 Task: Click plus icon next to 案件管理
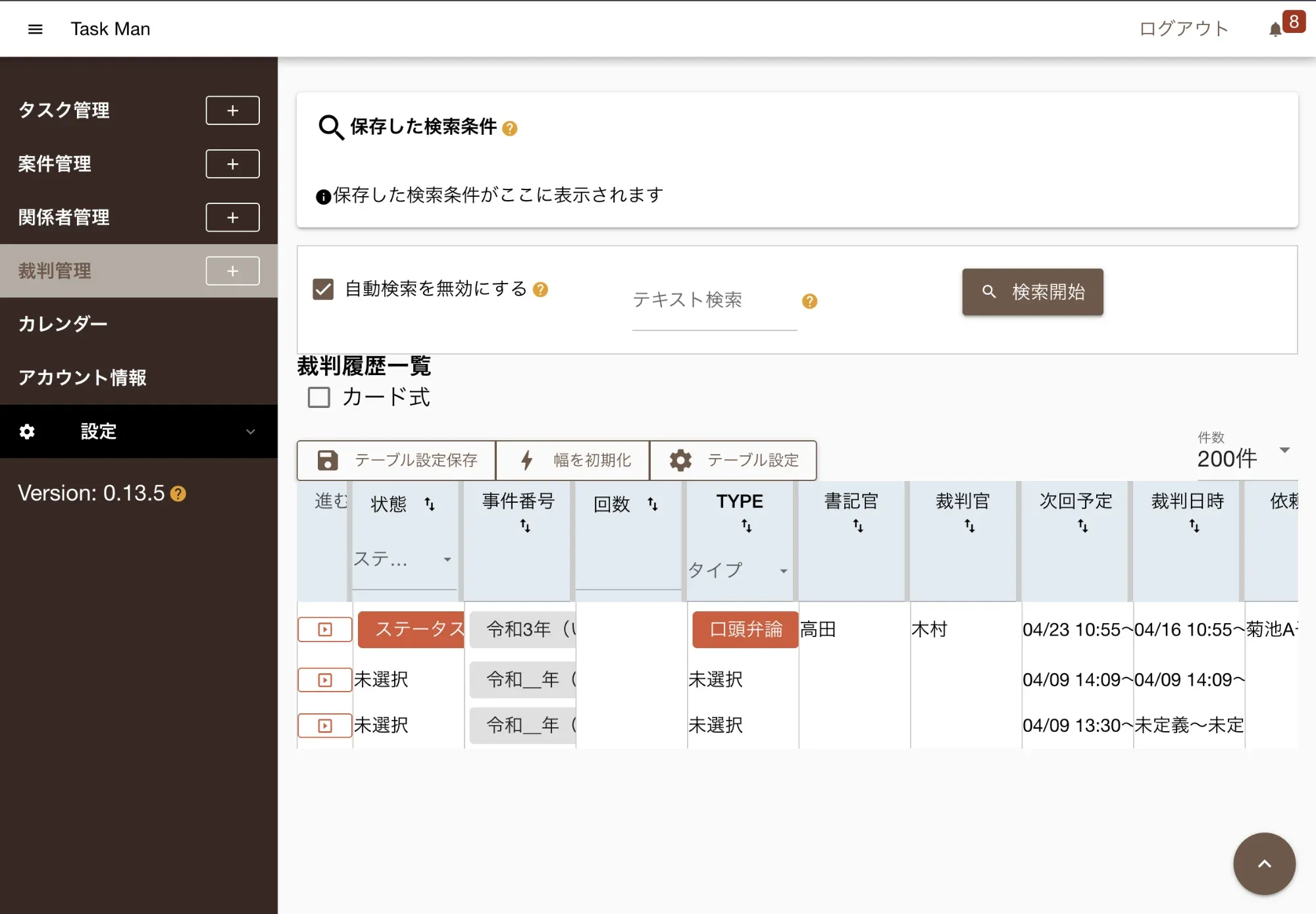(232, 164)
